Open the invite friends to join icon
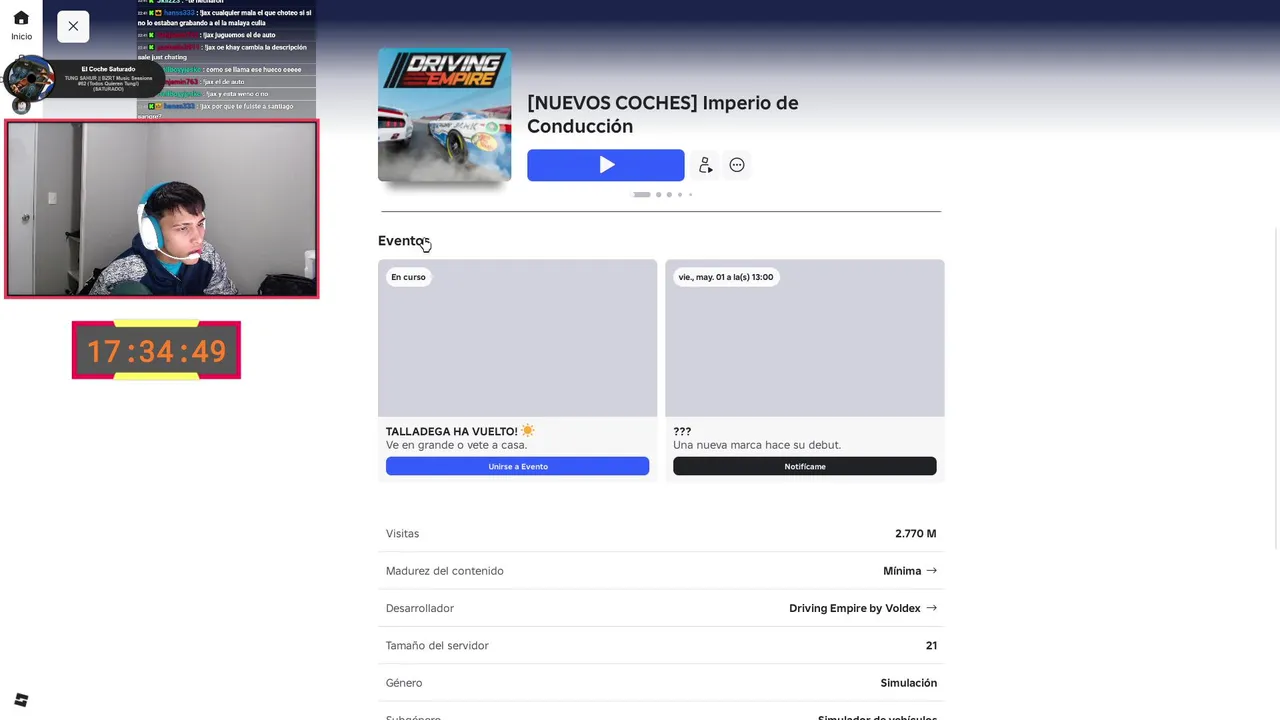The height and width of the screenshot is (720, 1280). point(705,165)
